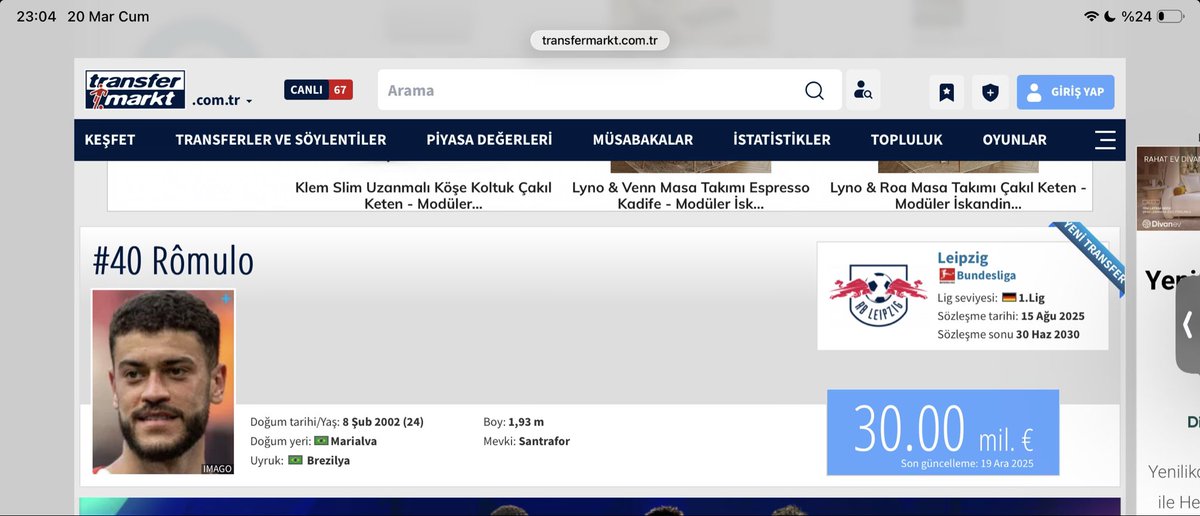Screen dimensions: 1200x516
Task: Open the Transfermarkt logo home link
Action: click(135, 90)
